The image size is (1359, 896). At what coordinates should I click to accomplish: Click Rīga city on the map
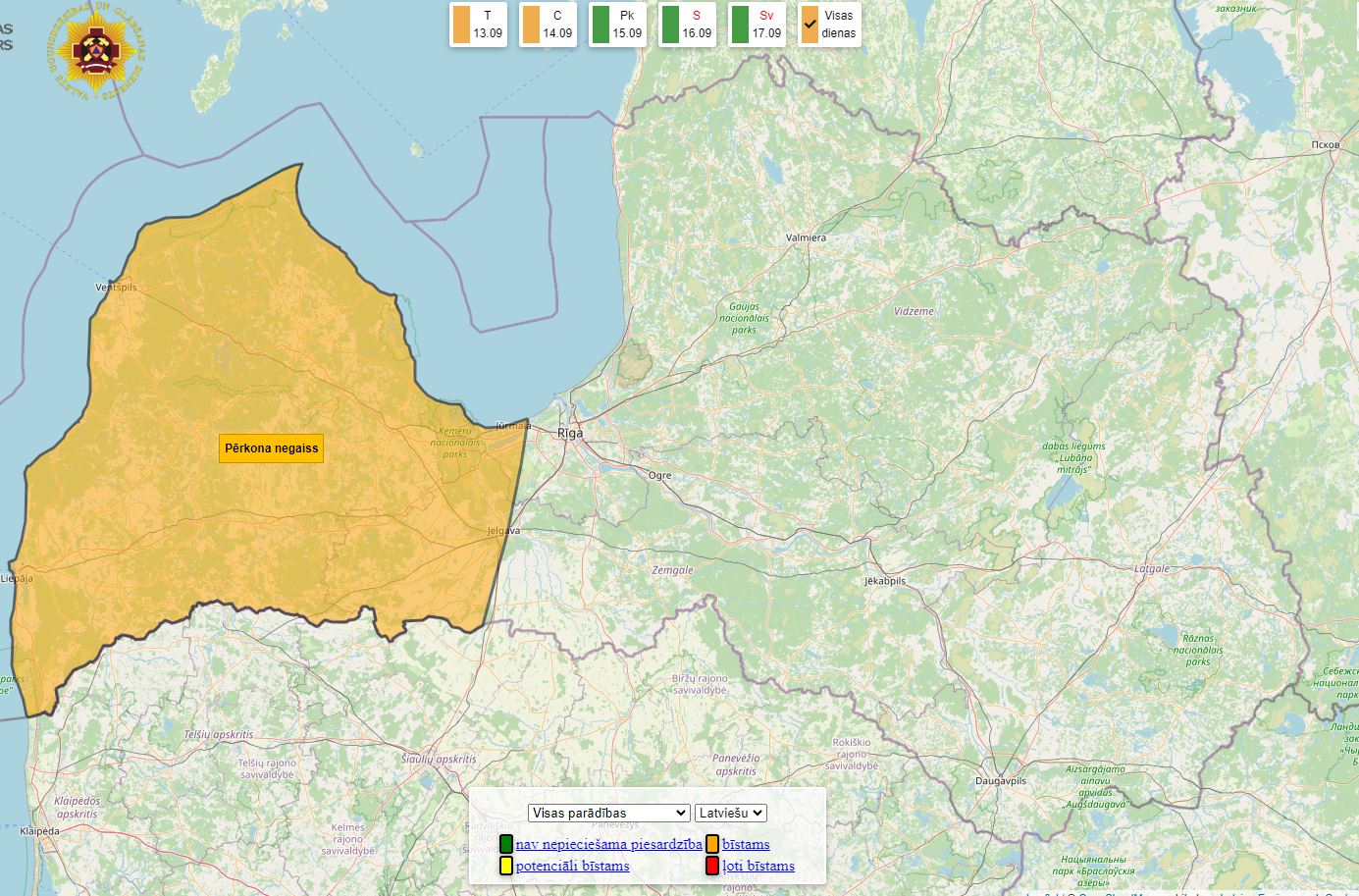click(x=570, y=433)
